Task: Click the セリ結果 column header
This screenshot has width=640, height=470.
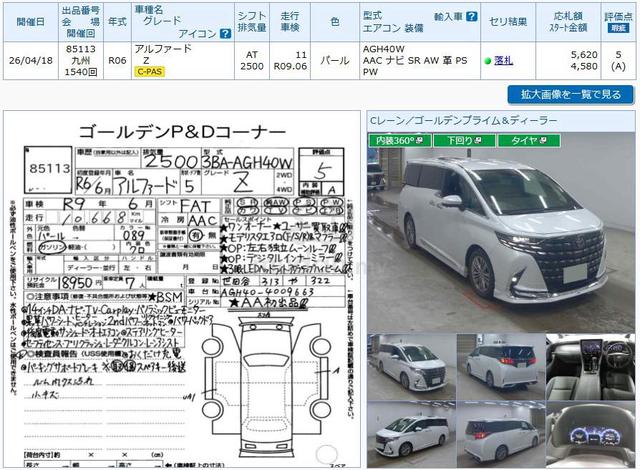Action: tap(508, 22)
